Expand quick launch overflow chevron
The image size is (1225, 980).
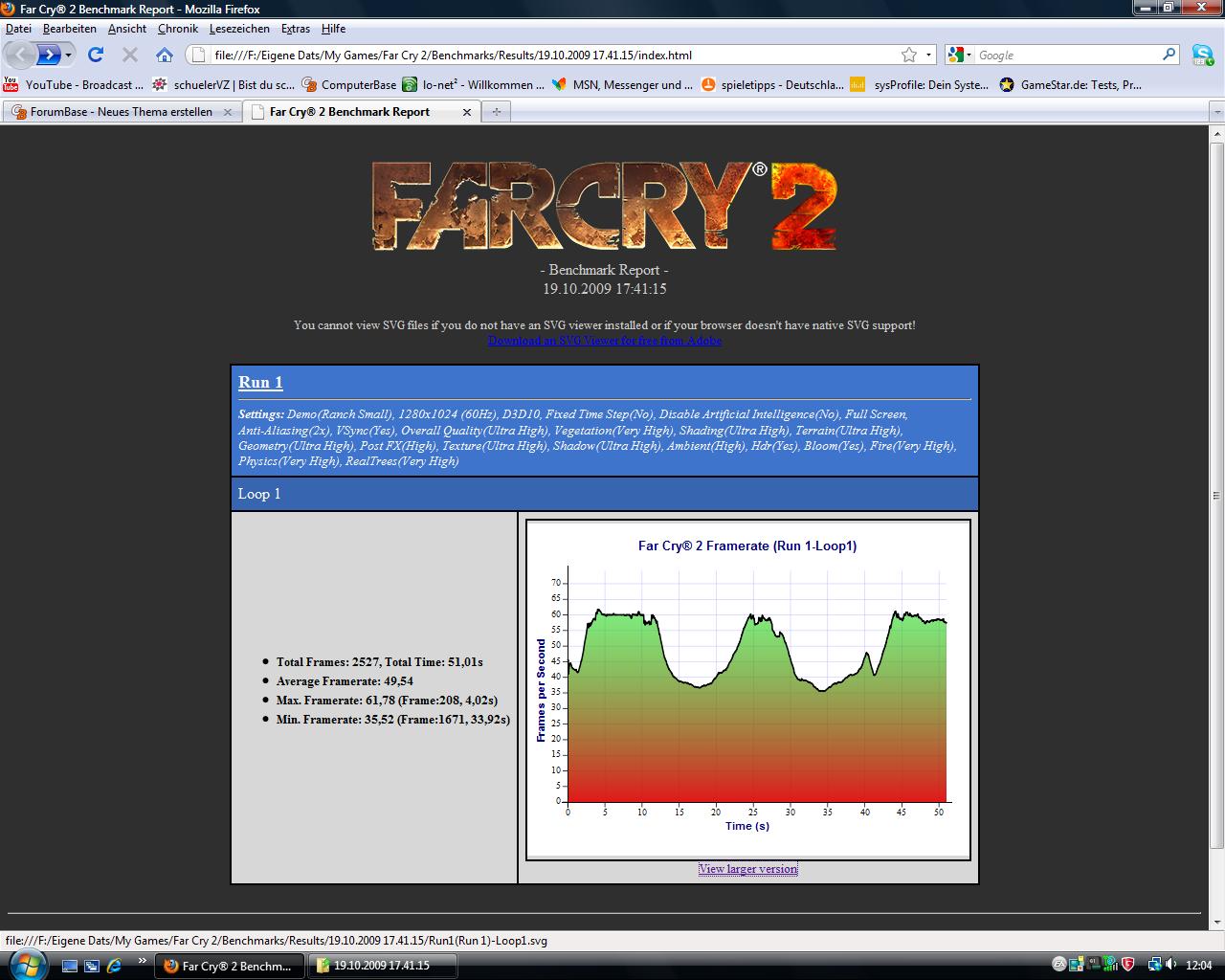tap(143, 960)
